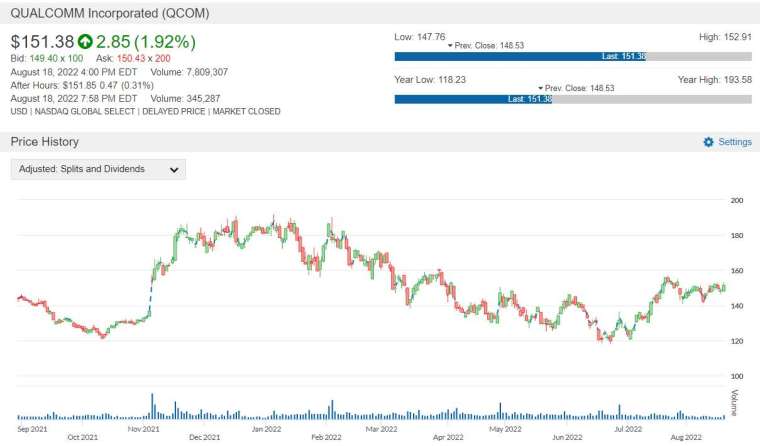Click the Jul 2022 date axis label
The image size is (760, 446).
click(628, 429)
